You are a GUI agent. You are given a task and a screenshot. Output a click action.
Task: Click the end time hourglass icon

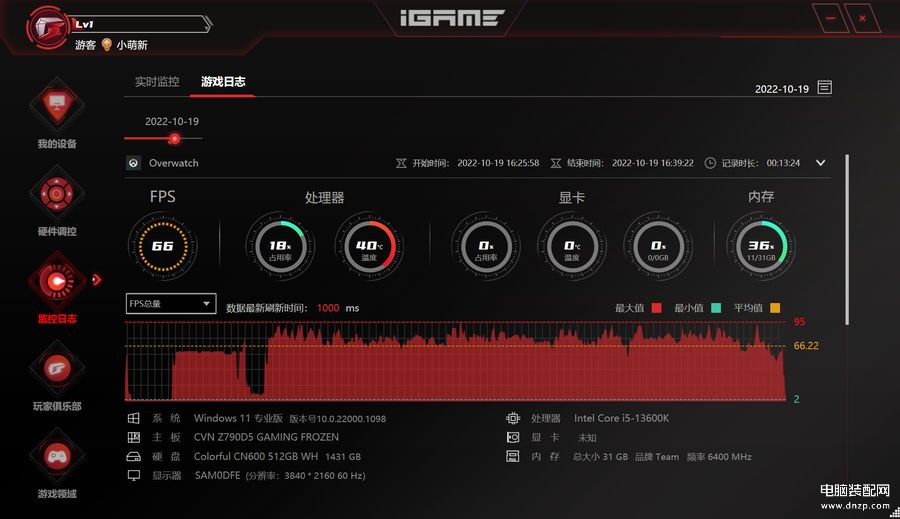click(556, 164)
